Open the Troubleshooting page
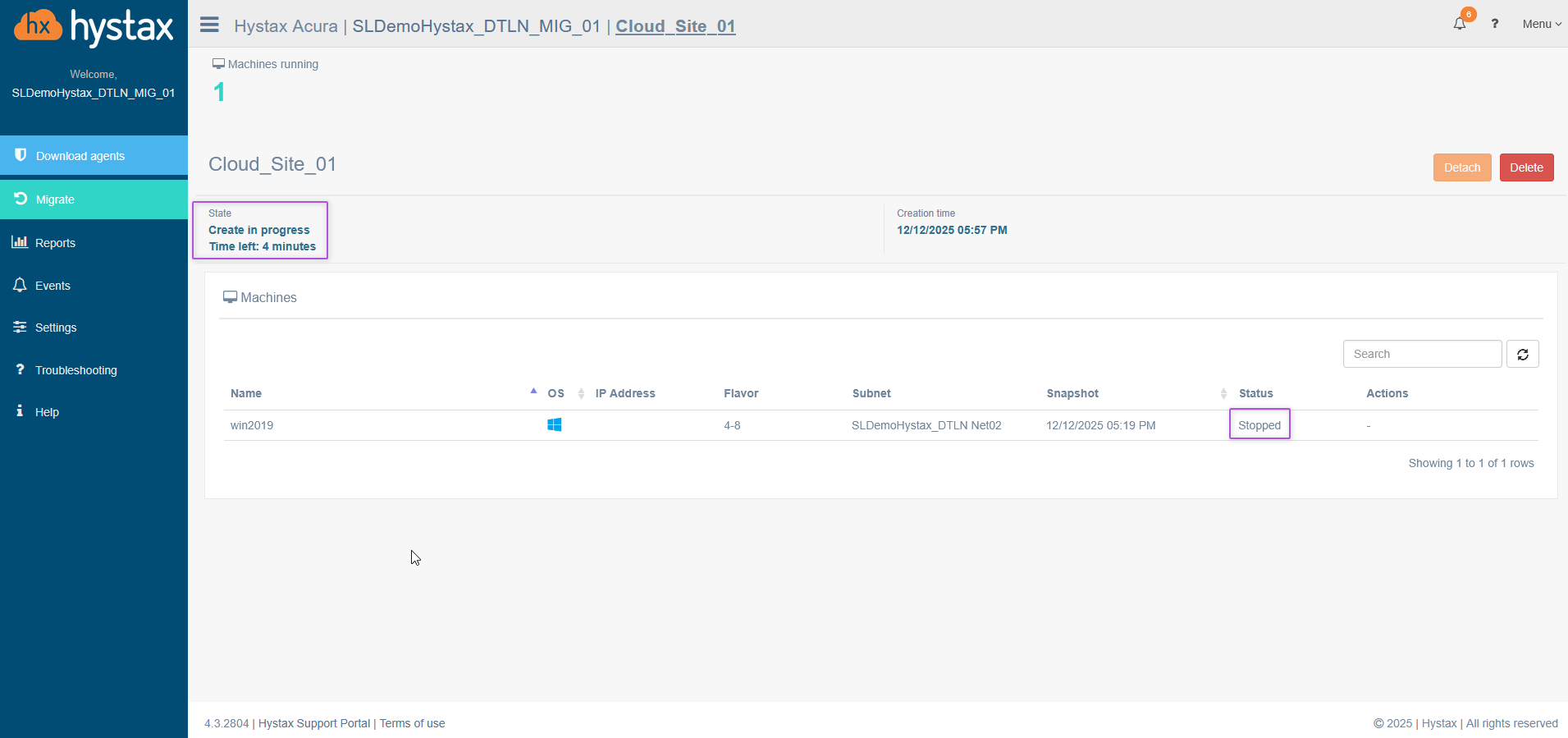The height and width of the screenshot is (738, 1568). coord(75,370)
